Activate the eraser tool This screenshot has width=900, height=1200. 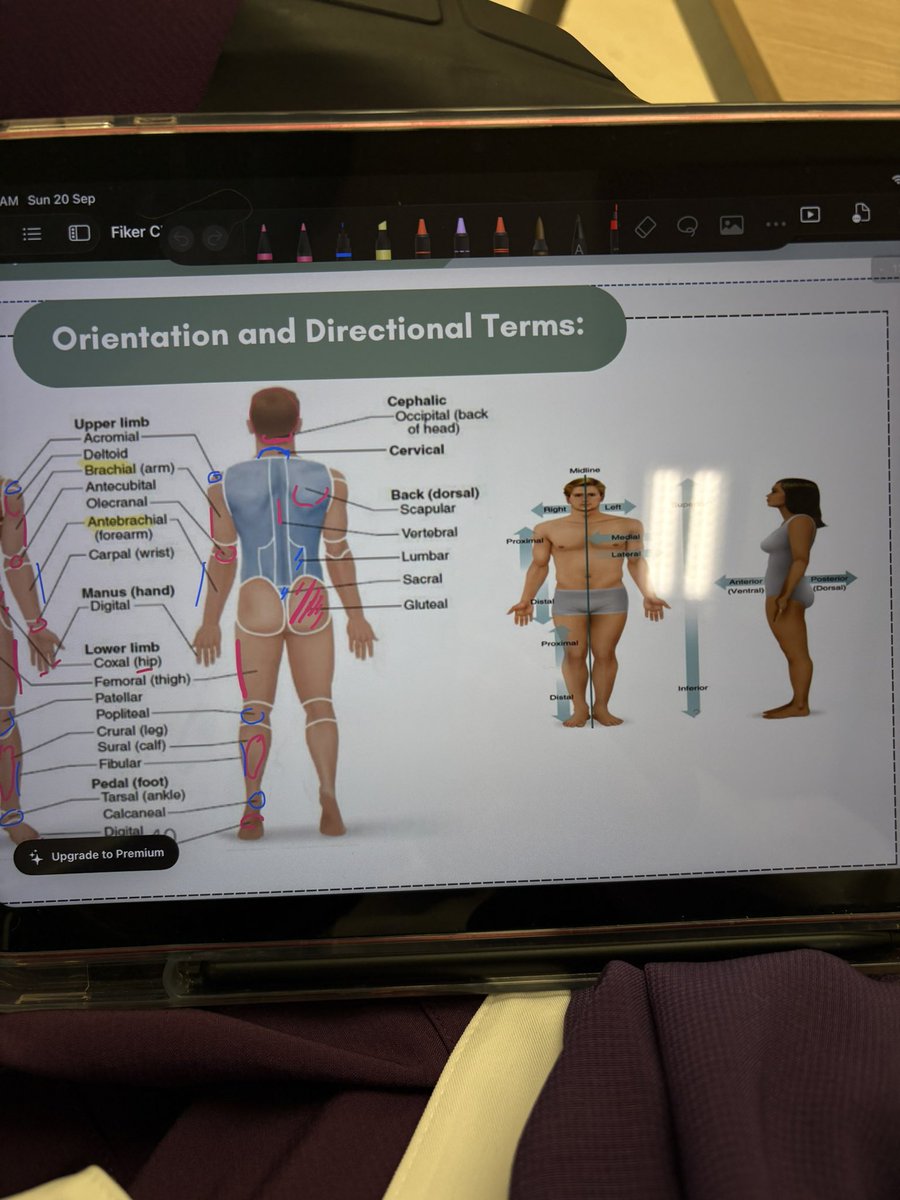(x=645, y=228)
